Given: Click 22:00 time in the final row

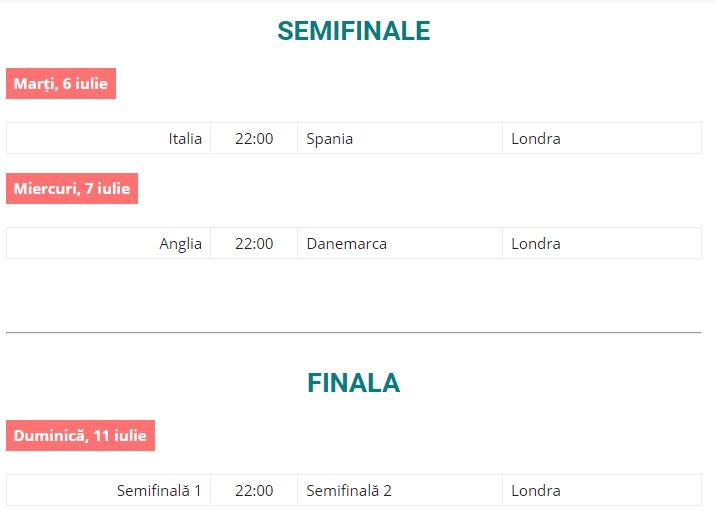Looking at the screenshot, I should (x=254, y=491).
